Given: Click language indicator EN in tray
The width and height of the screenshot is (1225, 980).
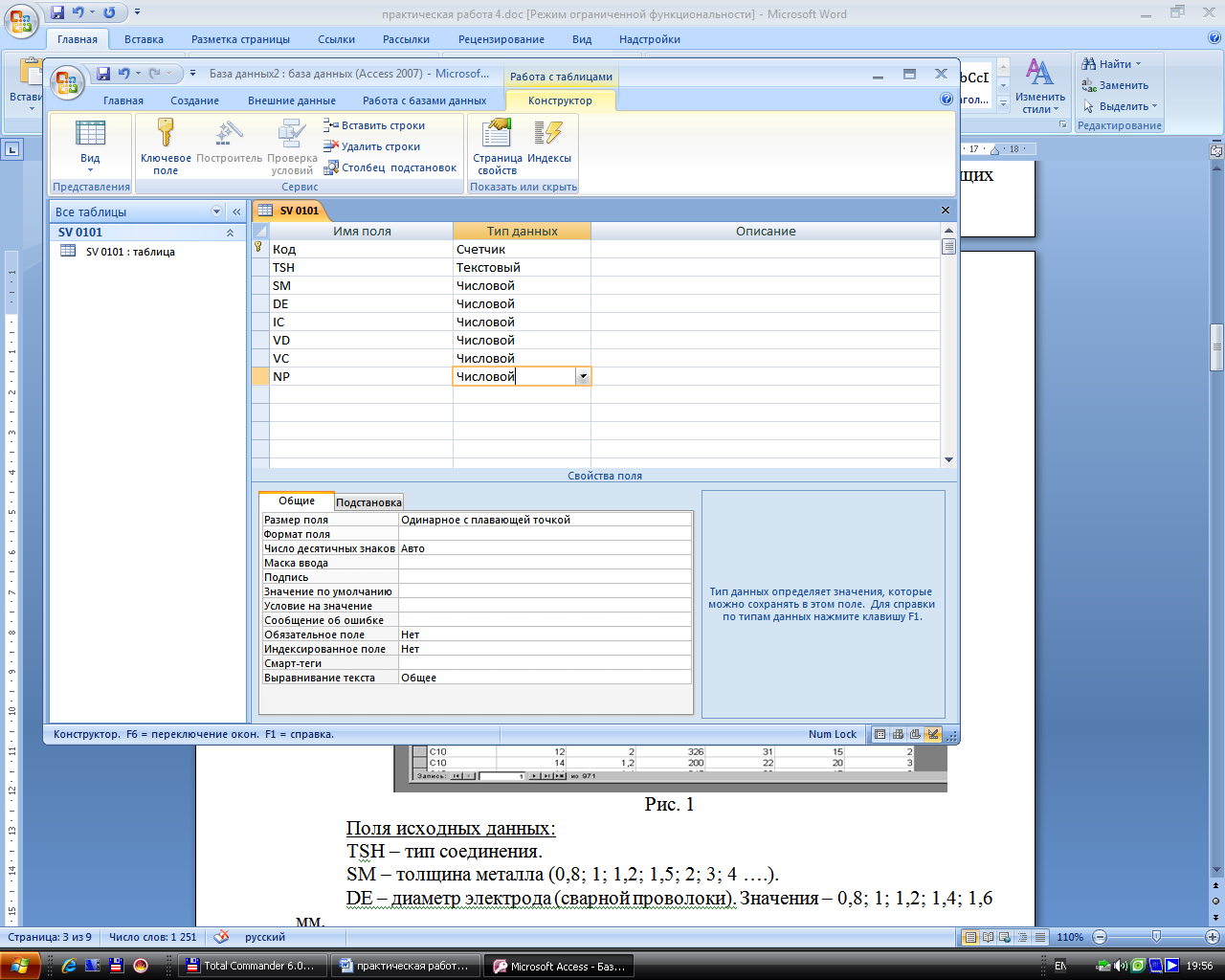Looking at the screenshot, I should coord(1060,966).
